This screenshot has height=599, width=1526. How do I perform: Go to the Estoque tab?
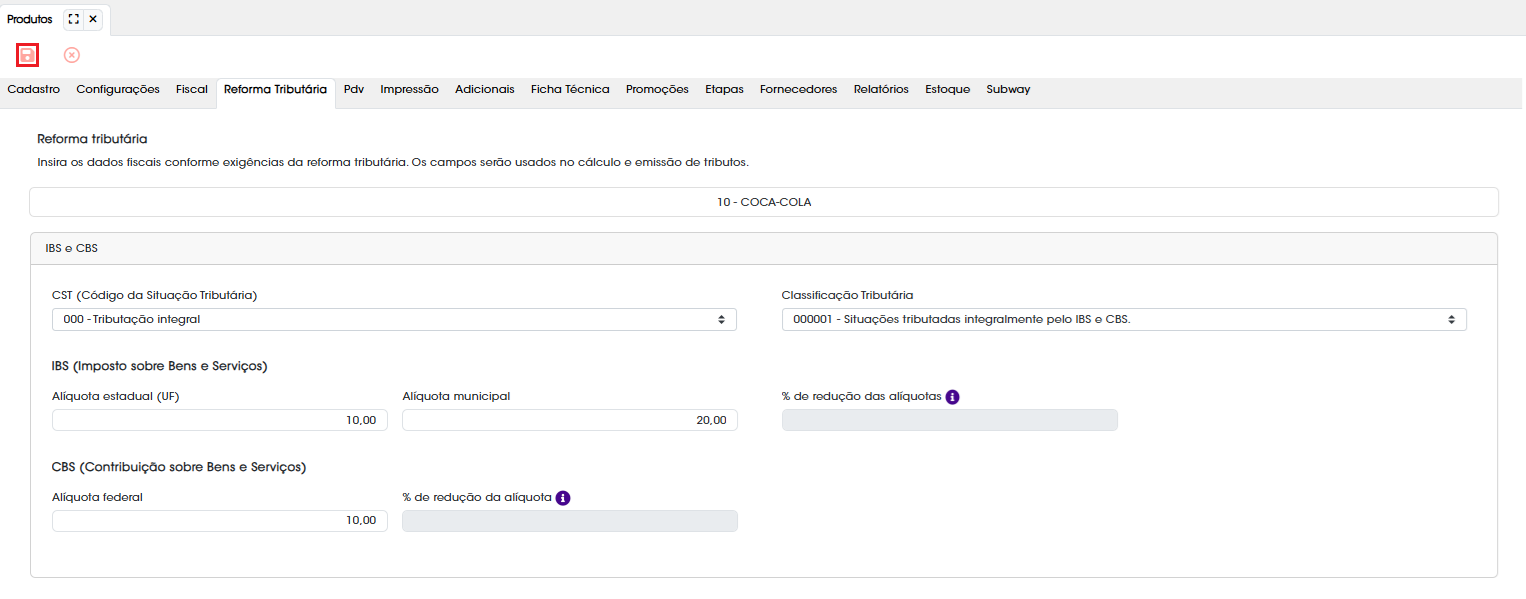pos(948,90)
